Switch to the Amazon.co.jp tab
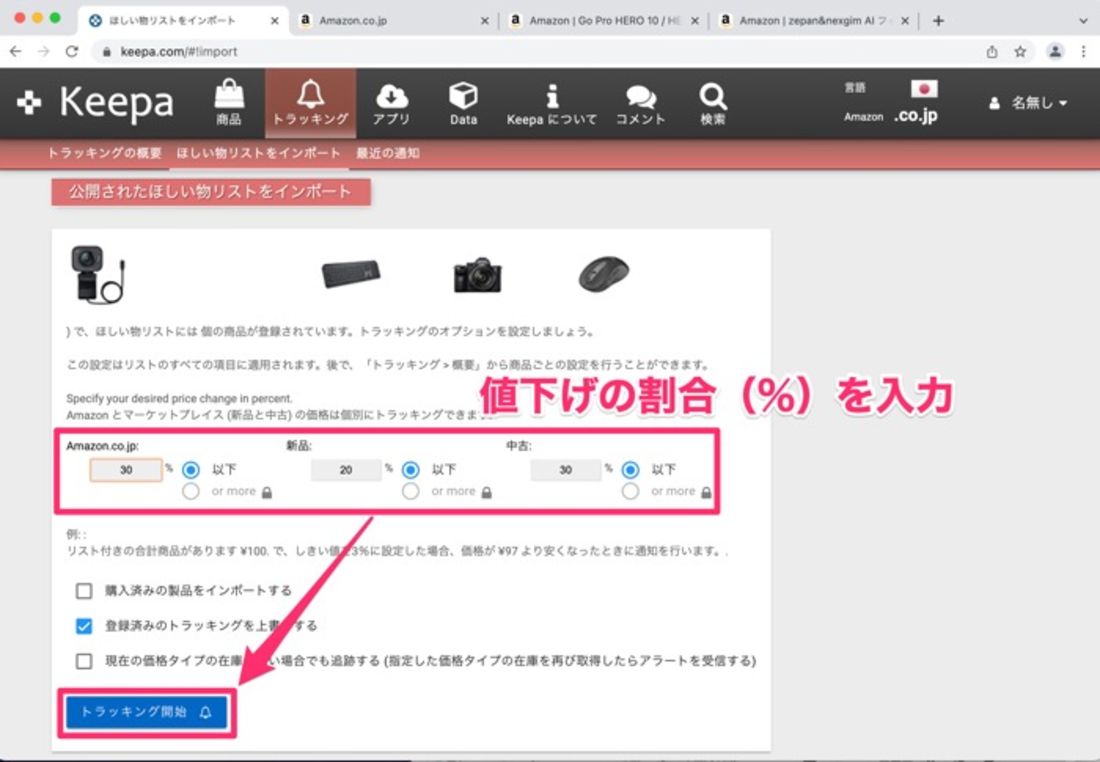The height and width of the screenshot is (762, 1100). [x=394, y=20]
